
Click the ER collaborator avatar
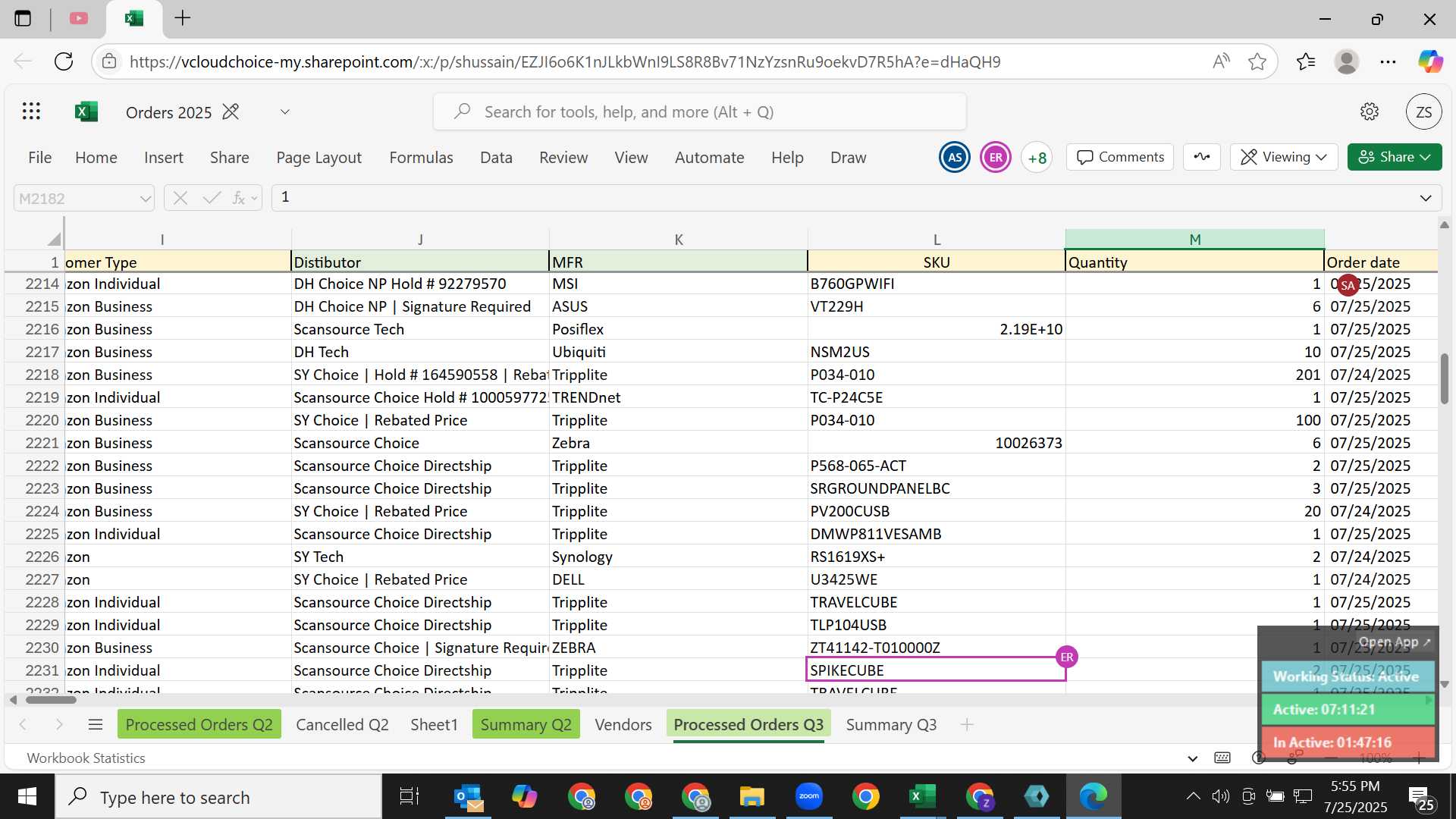click(996, 158)
